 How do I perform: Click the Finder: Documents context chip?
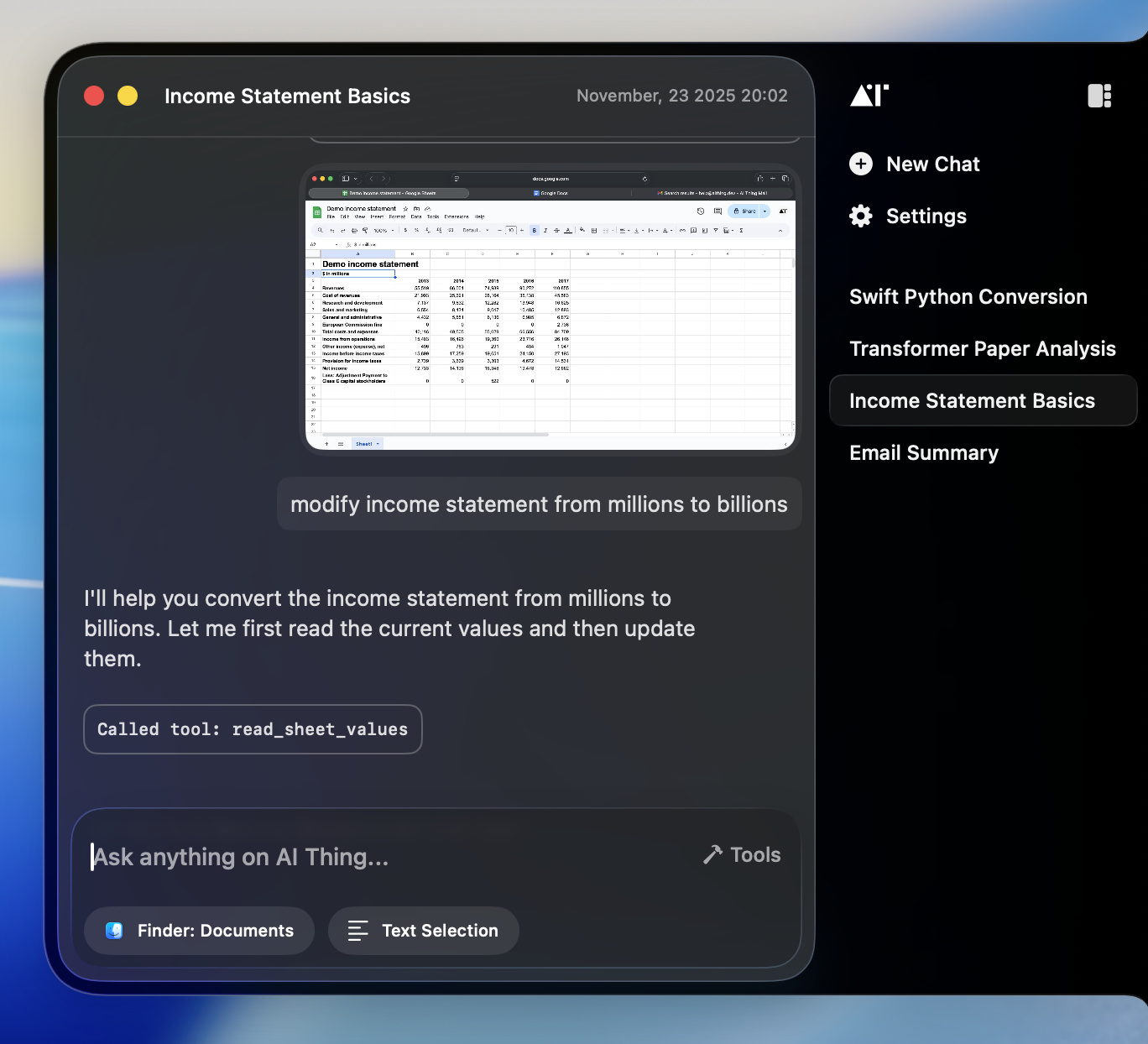click(200, 931)
